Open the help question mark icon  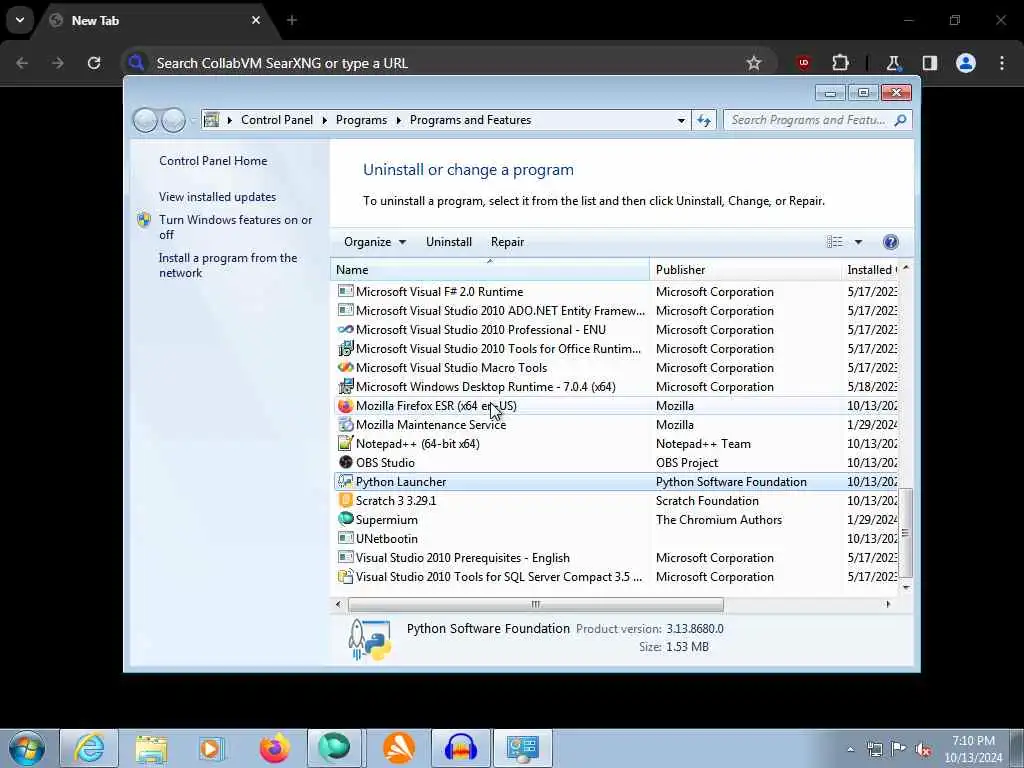coord(890,242)
